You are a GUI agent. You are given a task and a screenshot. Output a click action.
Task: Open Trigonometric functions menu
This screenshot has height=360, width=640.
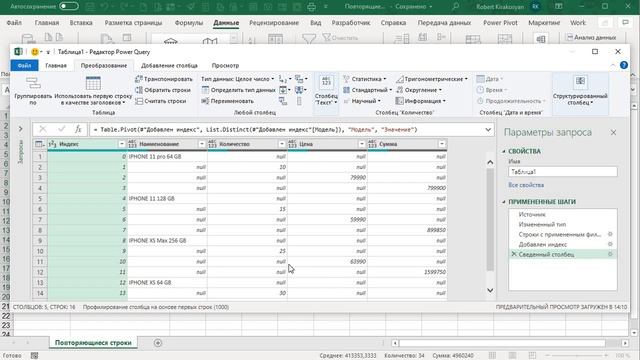(431, 79)
